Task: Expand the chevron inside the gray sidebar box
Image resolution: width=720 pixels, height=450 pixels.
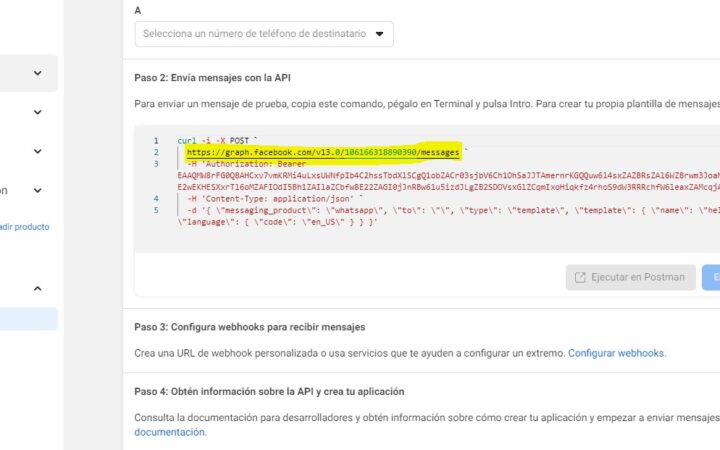Action: (38, 73)
